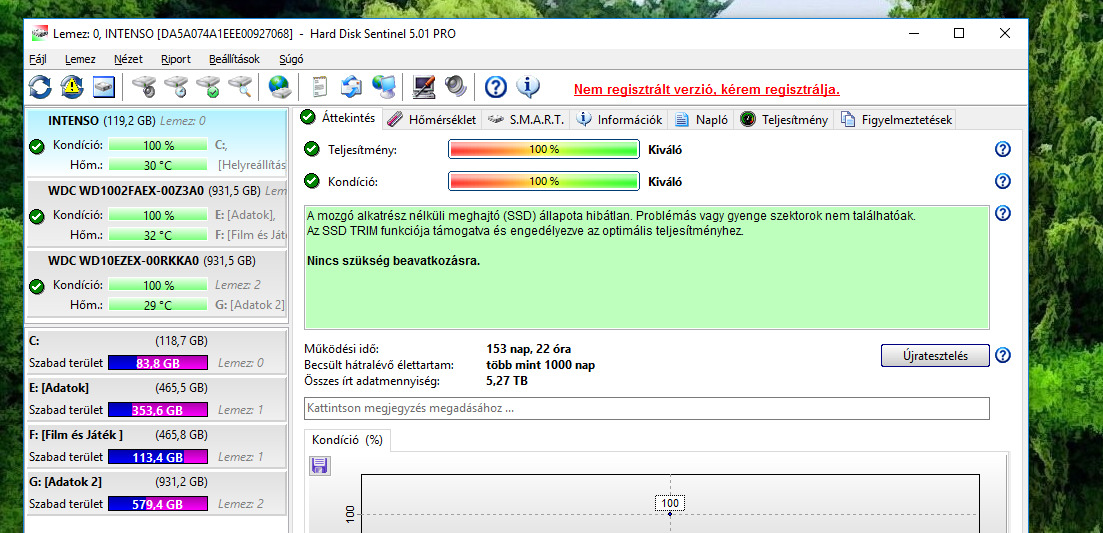Open the Fájl menu
This screenshot has width=1103, height=533.
coord(38,59)
